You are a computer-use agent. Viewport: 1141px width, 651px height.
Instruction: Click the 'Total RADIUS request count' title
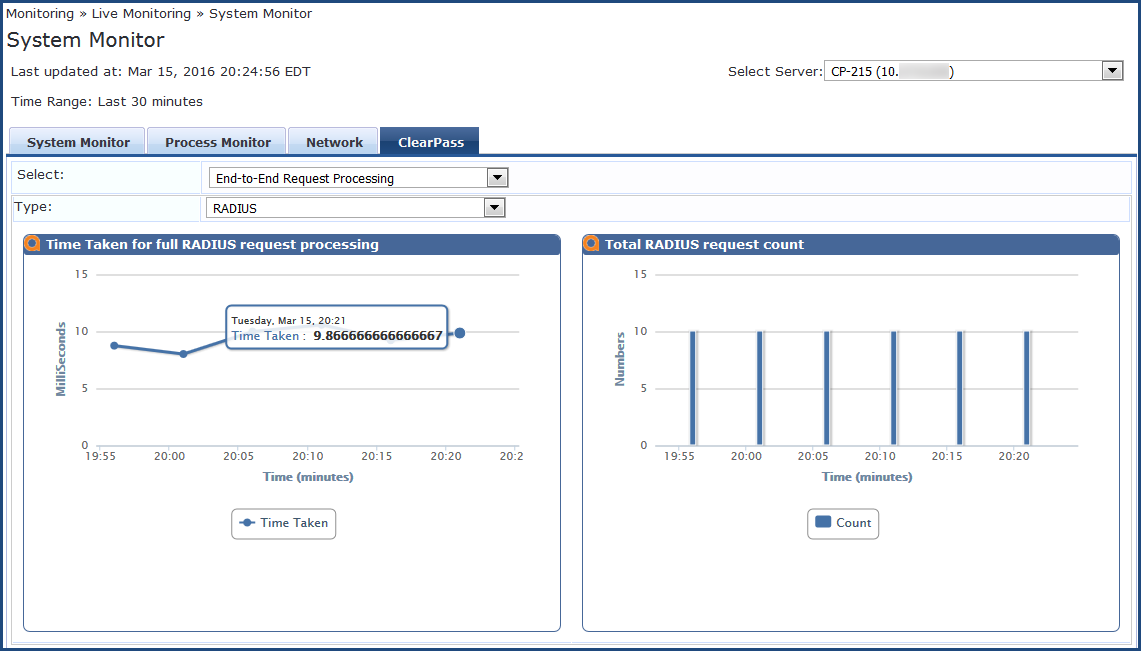click(704, 244)
